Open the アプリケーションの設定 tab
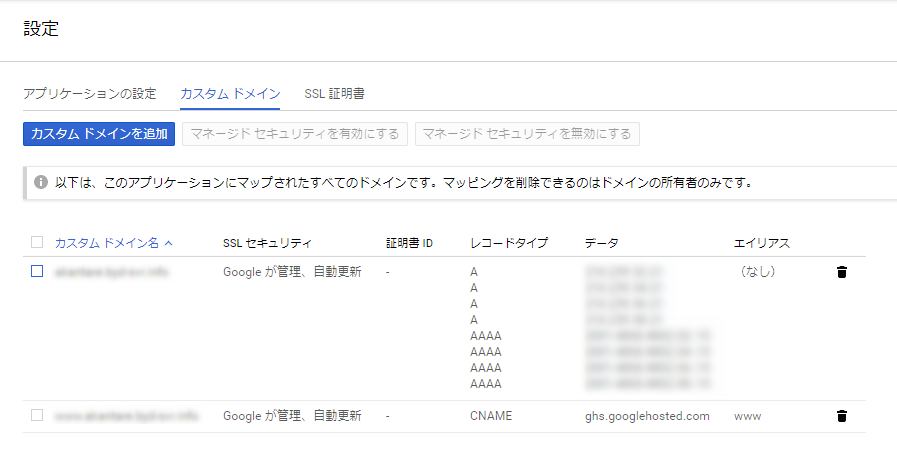The width and height of the screenshot is (897, 467). pos(90,93)
